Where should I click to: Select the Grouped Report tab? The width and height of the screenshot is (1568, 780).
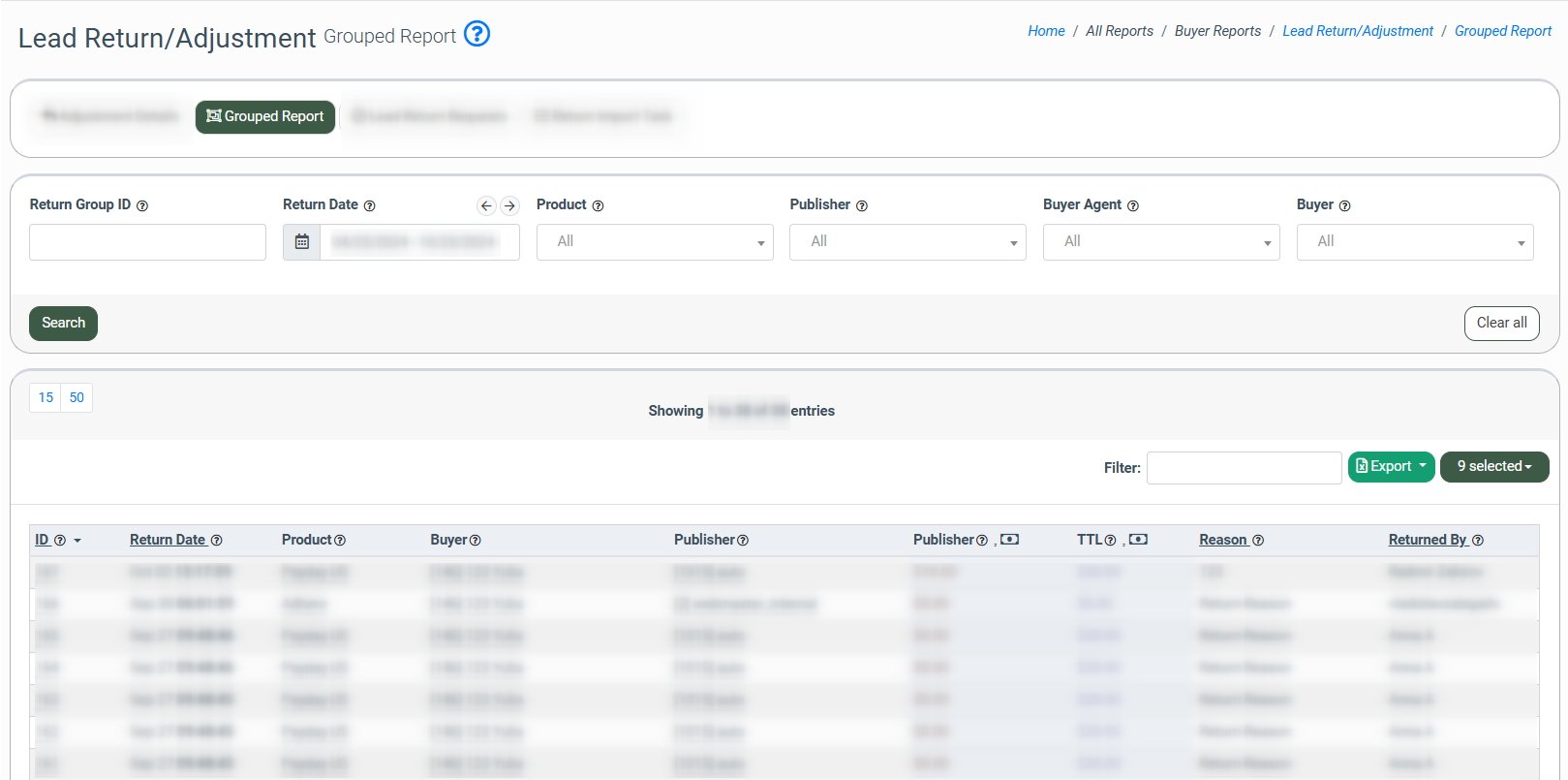coord(265,117)
